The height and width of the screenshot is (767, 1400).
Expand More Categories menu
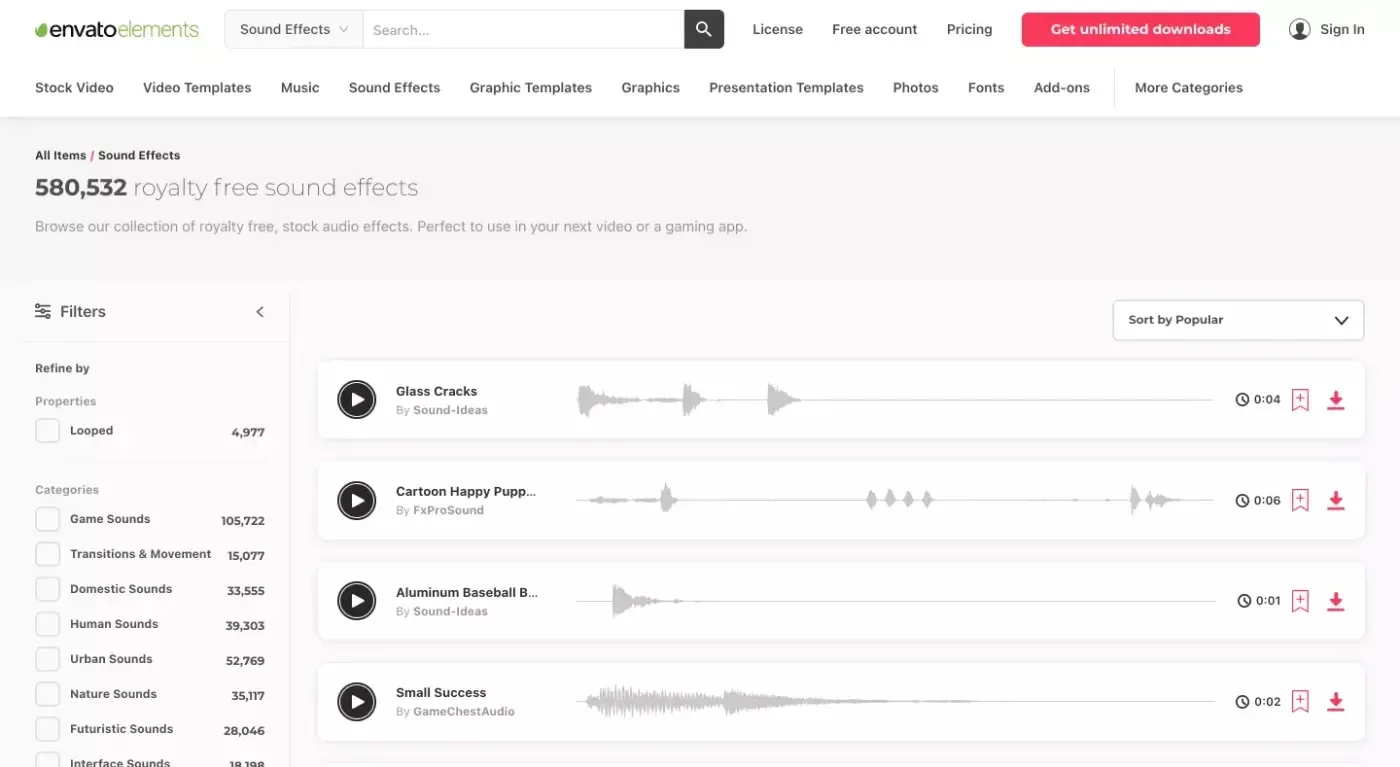coord(1189,88)
